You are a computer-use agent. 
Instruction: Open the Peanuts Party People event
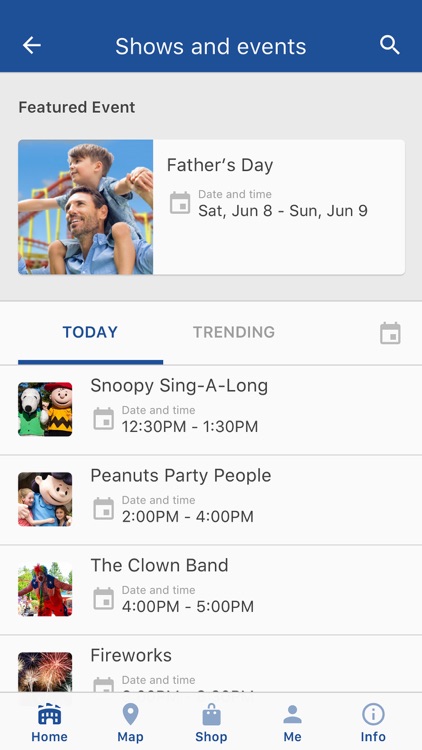211,500
